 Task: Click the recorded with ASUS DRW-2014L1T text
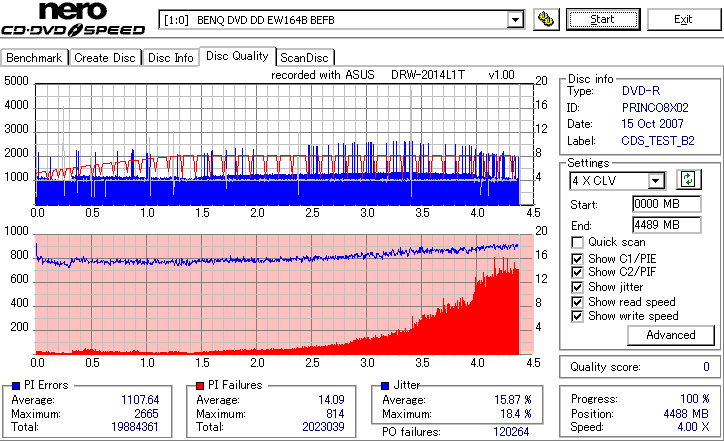click(x=392, y=75)
